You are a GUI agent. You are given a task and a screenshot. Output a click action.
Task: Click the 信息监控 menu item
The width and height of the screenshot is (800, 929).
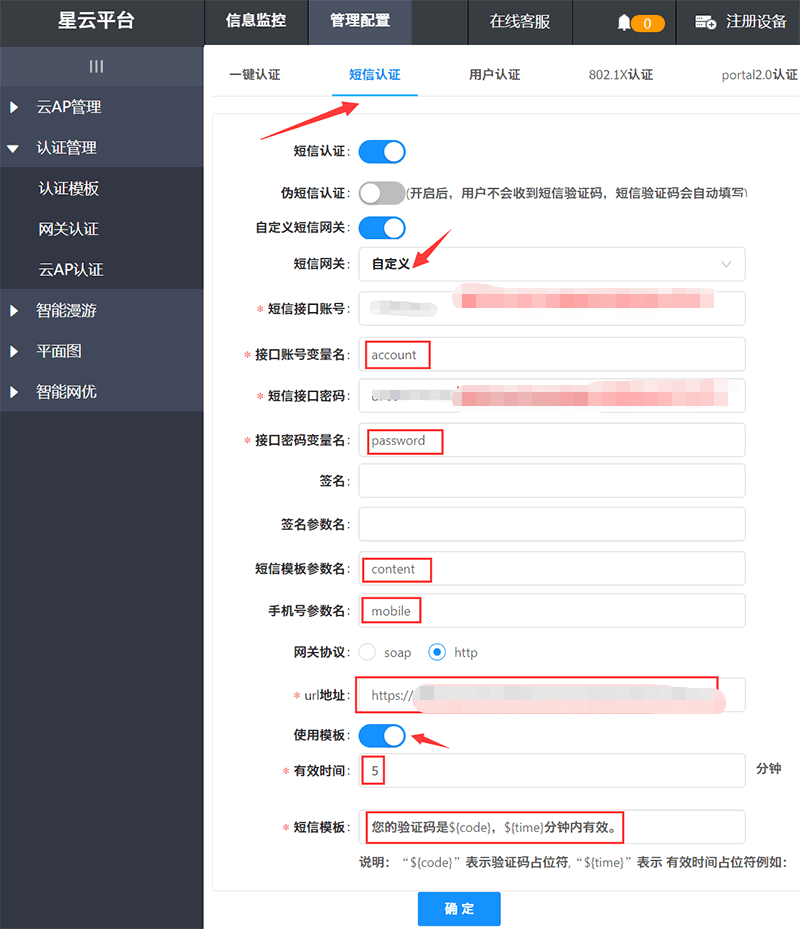[256, 22]
